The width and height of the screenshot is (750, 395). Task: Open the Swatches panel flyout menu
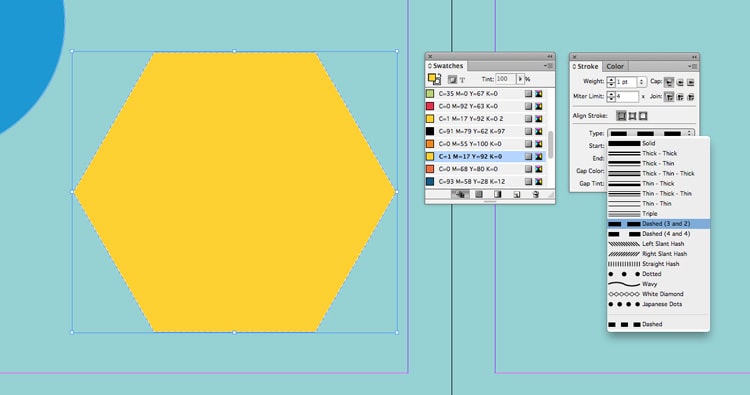(x=548, y=66)
